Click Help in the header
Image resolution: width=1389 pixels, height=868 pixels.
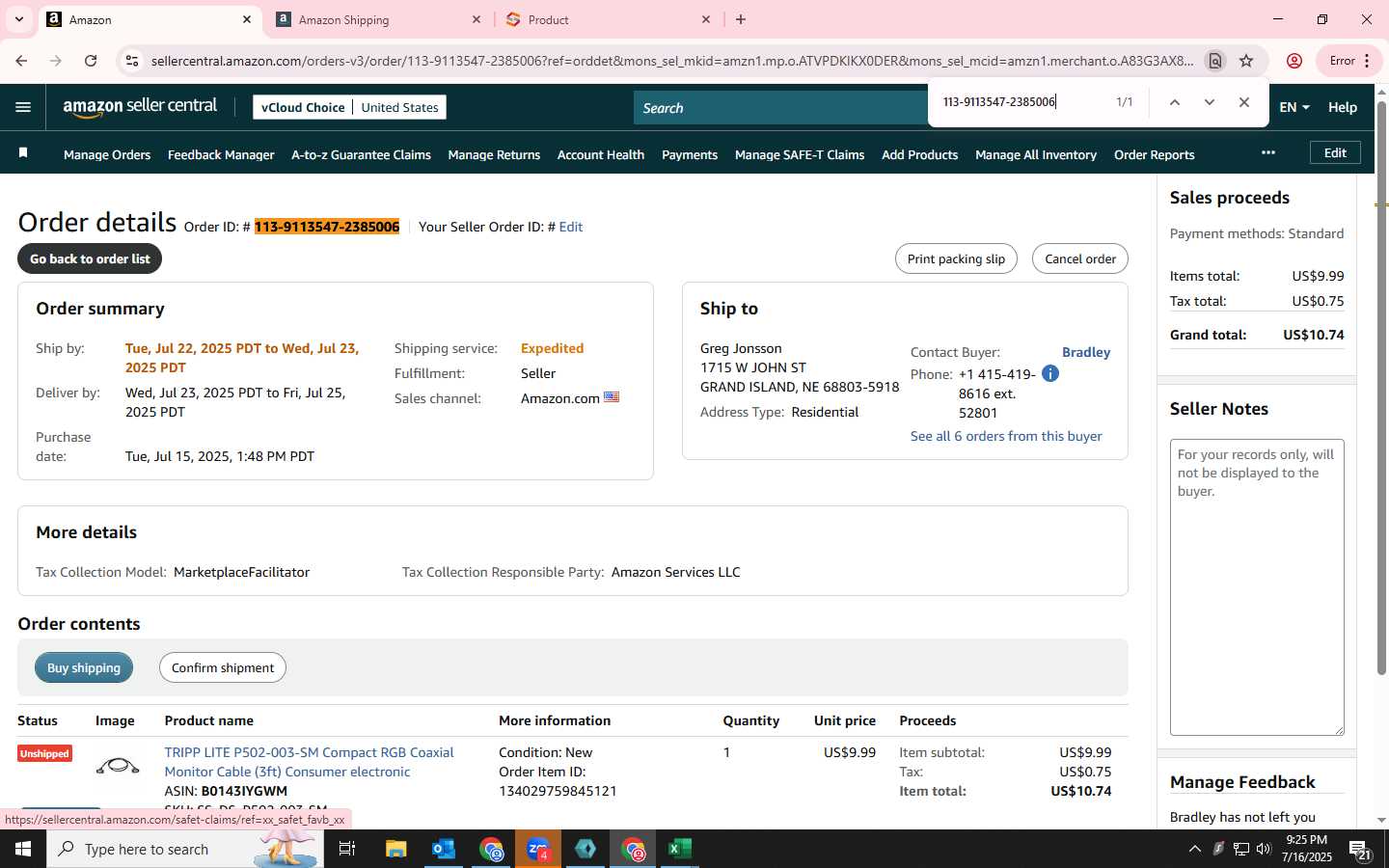[1342, 107]
